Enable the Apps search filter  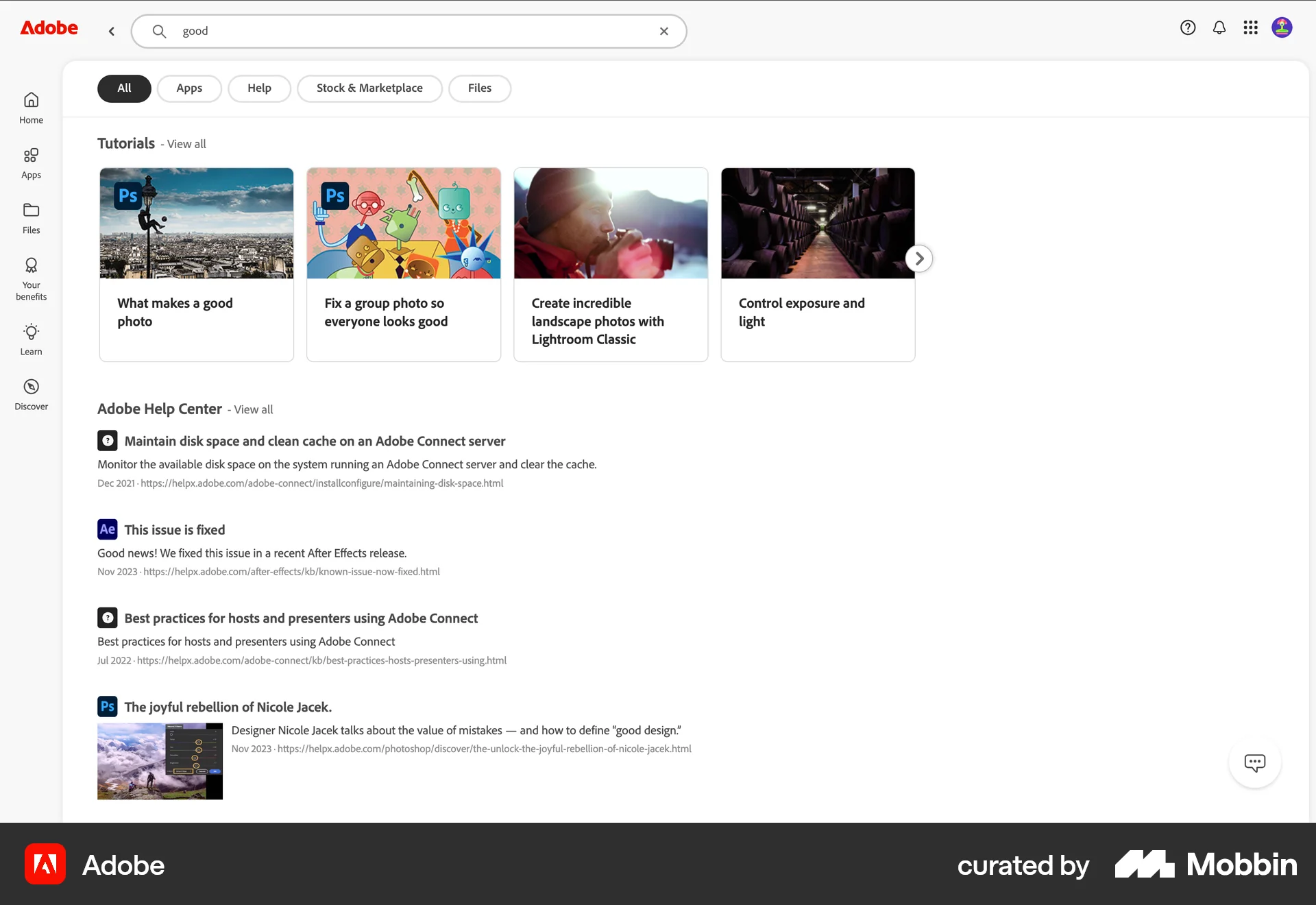(x=188, y=88)
